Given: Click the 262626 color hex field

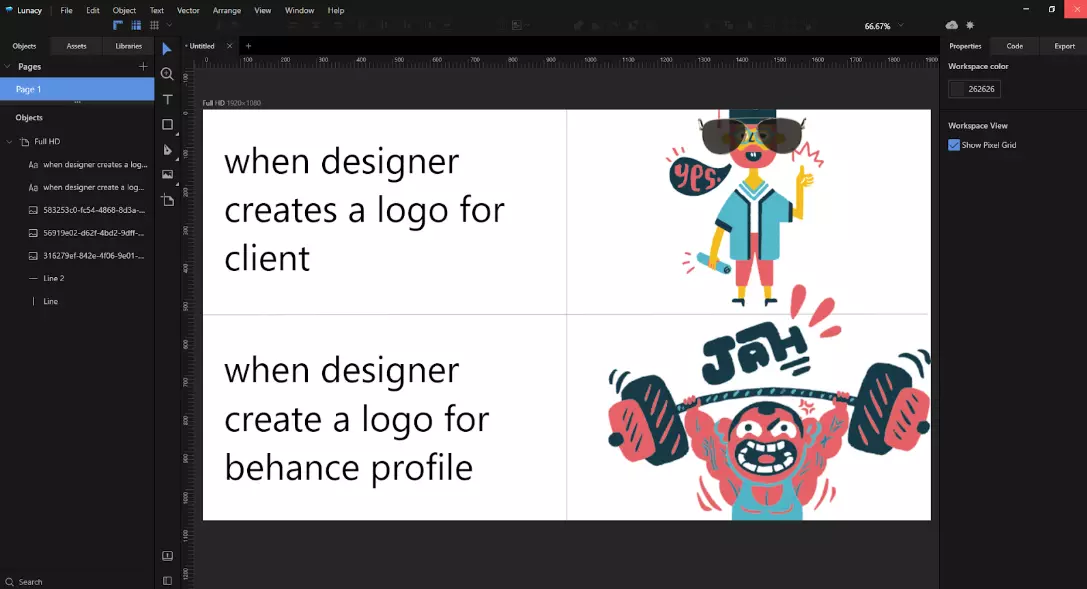Looking at the screenshot, I should (982, 89).
